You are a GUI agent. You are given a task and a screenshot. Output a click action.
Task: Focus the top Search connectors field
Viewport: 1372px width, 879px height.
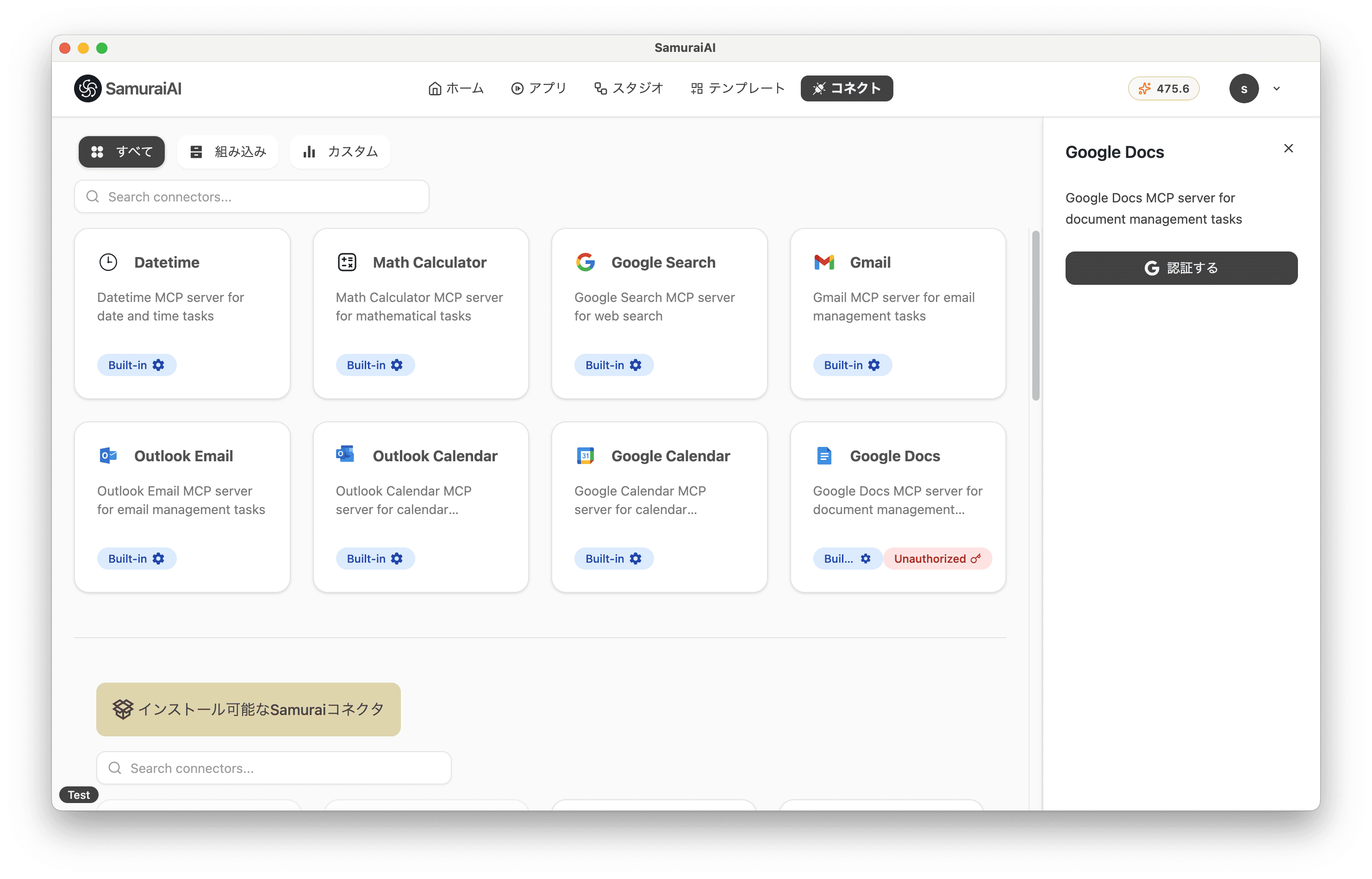[252, 197]
